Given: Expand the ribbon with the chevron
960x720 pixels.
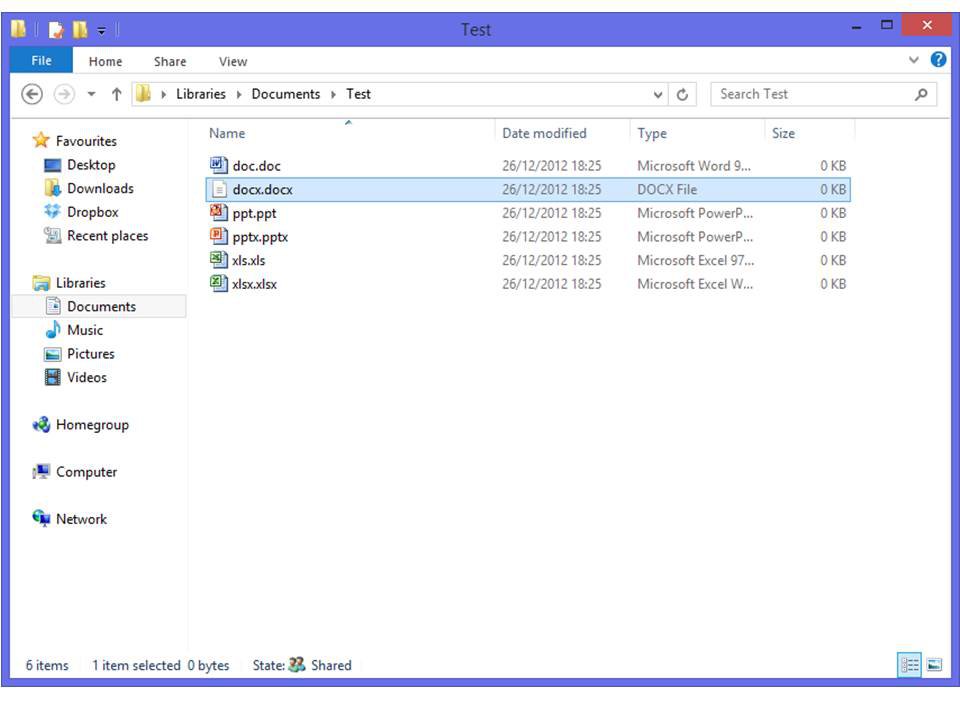Looking at the screenshot, I should 913,60.
